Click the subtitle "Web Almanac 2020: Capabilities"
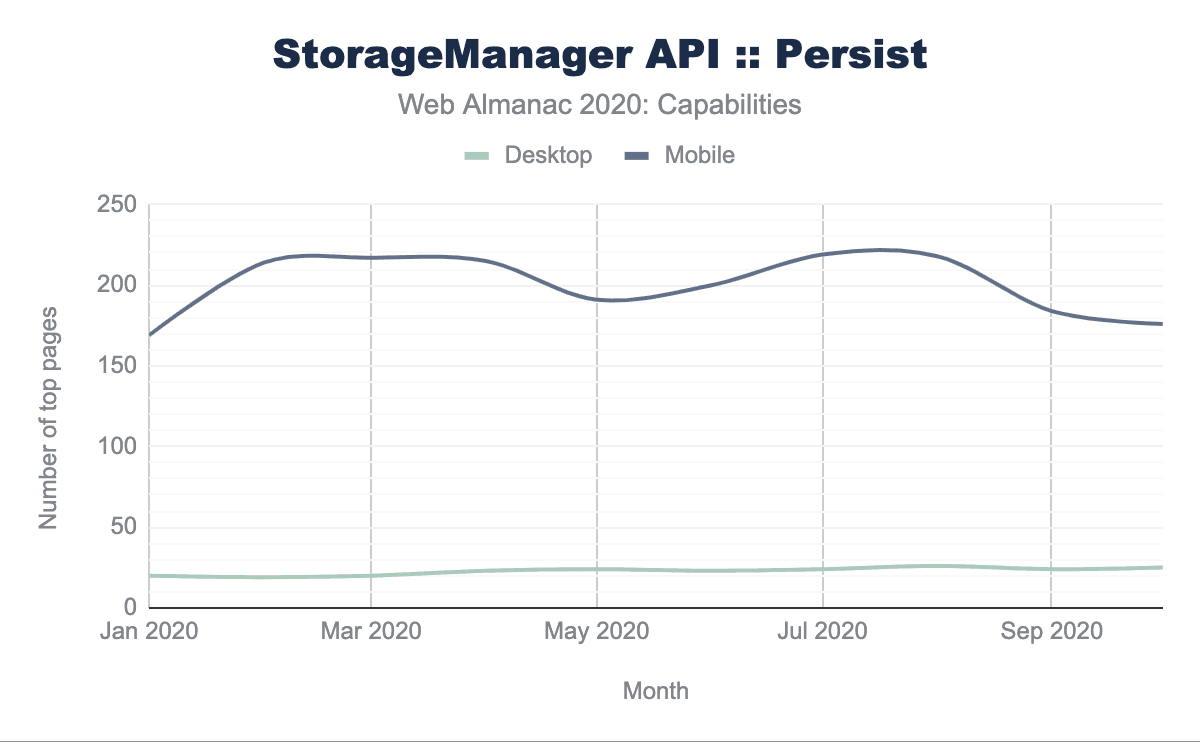The image size is (1200, 742). (x=600, y=105)
